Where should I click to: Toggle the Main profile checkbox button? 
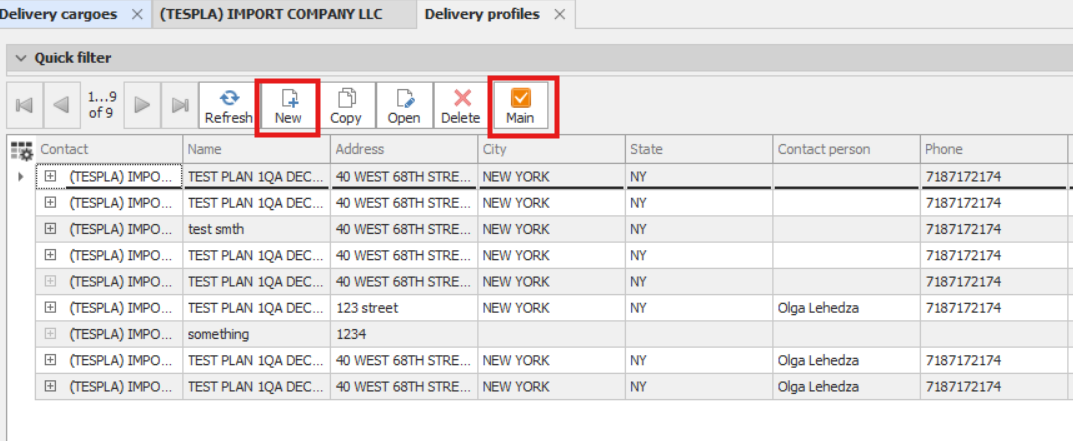[520, 106]
